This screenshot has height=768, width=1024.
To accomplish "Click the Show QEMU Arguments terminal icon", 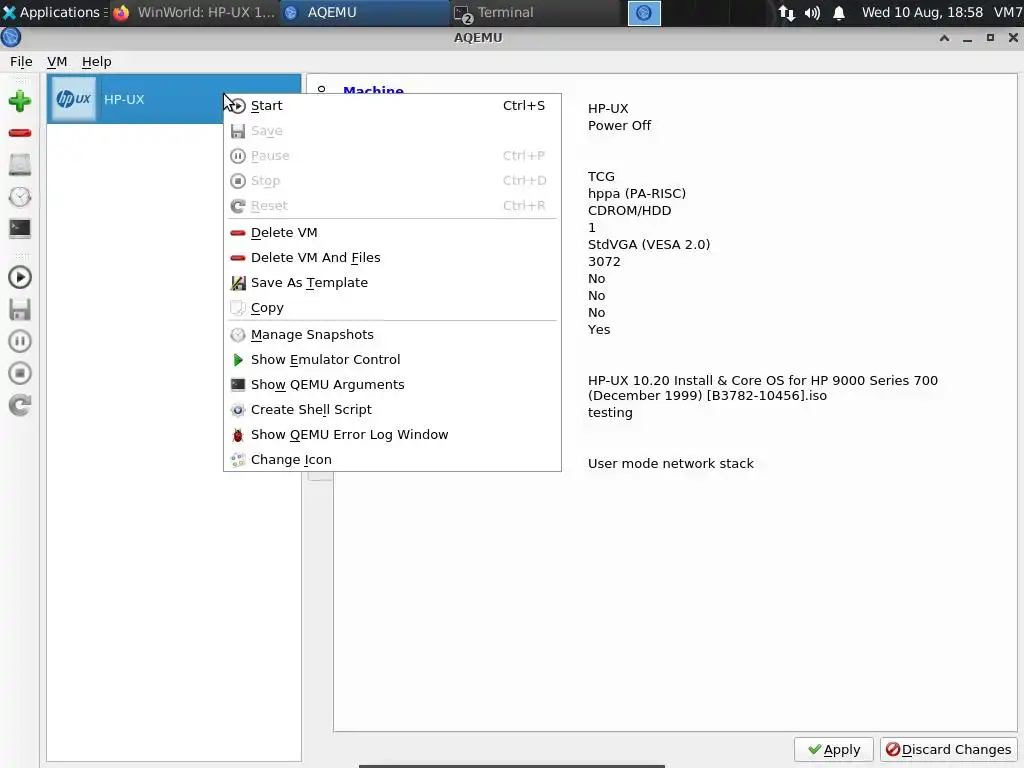I will tap(238, 385).
